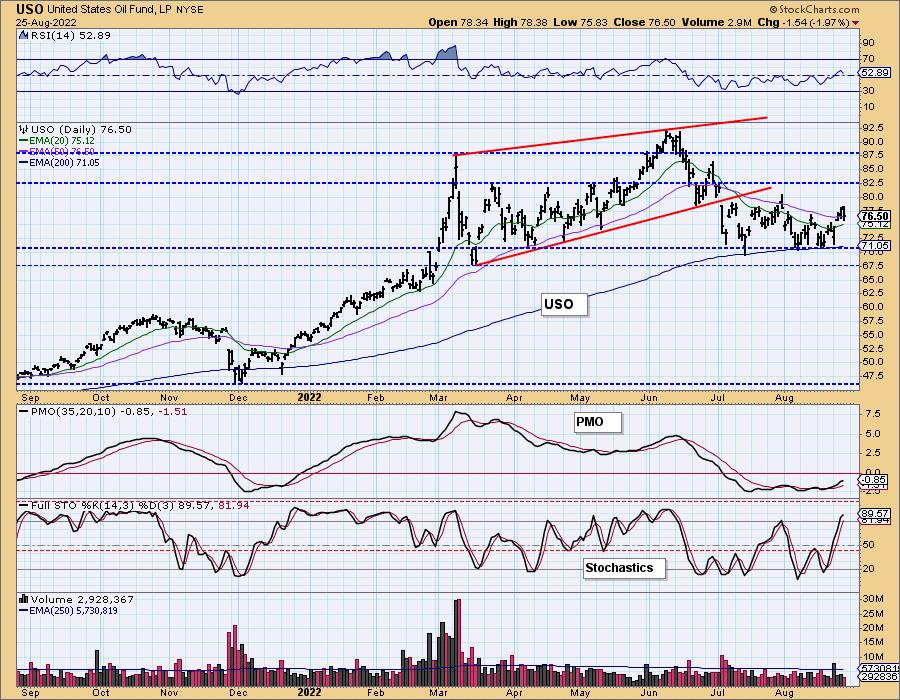The image size is (900, 700).
Task: Click the Oct label under the volume panel
Action: pos(101,693)
